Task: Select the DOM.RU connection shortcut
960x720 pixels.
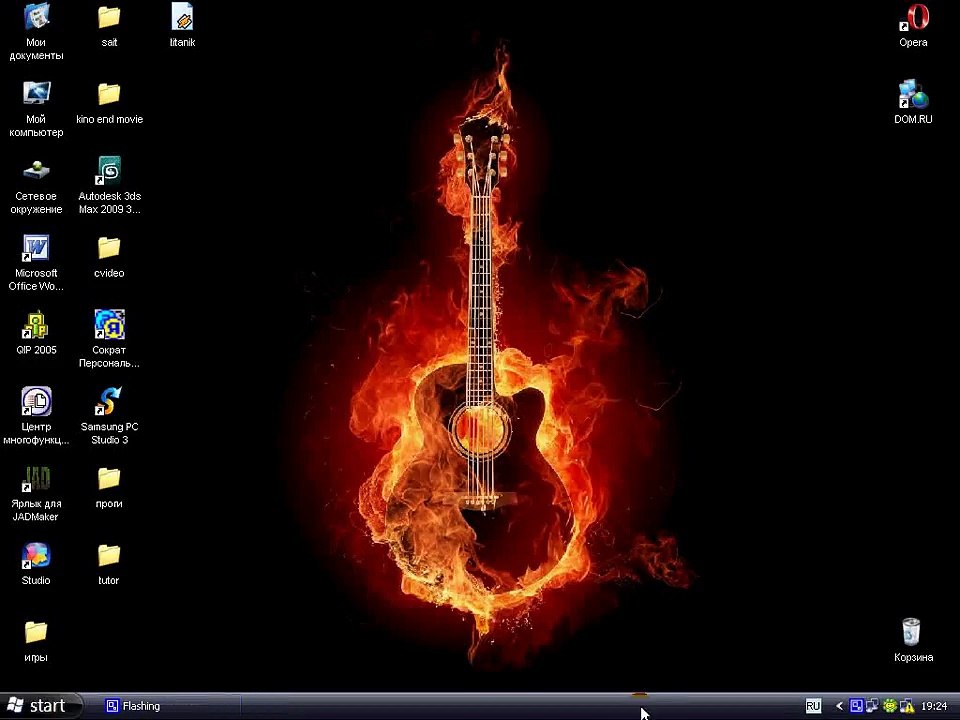Action: pos(913,103)
